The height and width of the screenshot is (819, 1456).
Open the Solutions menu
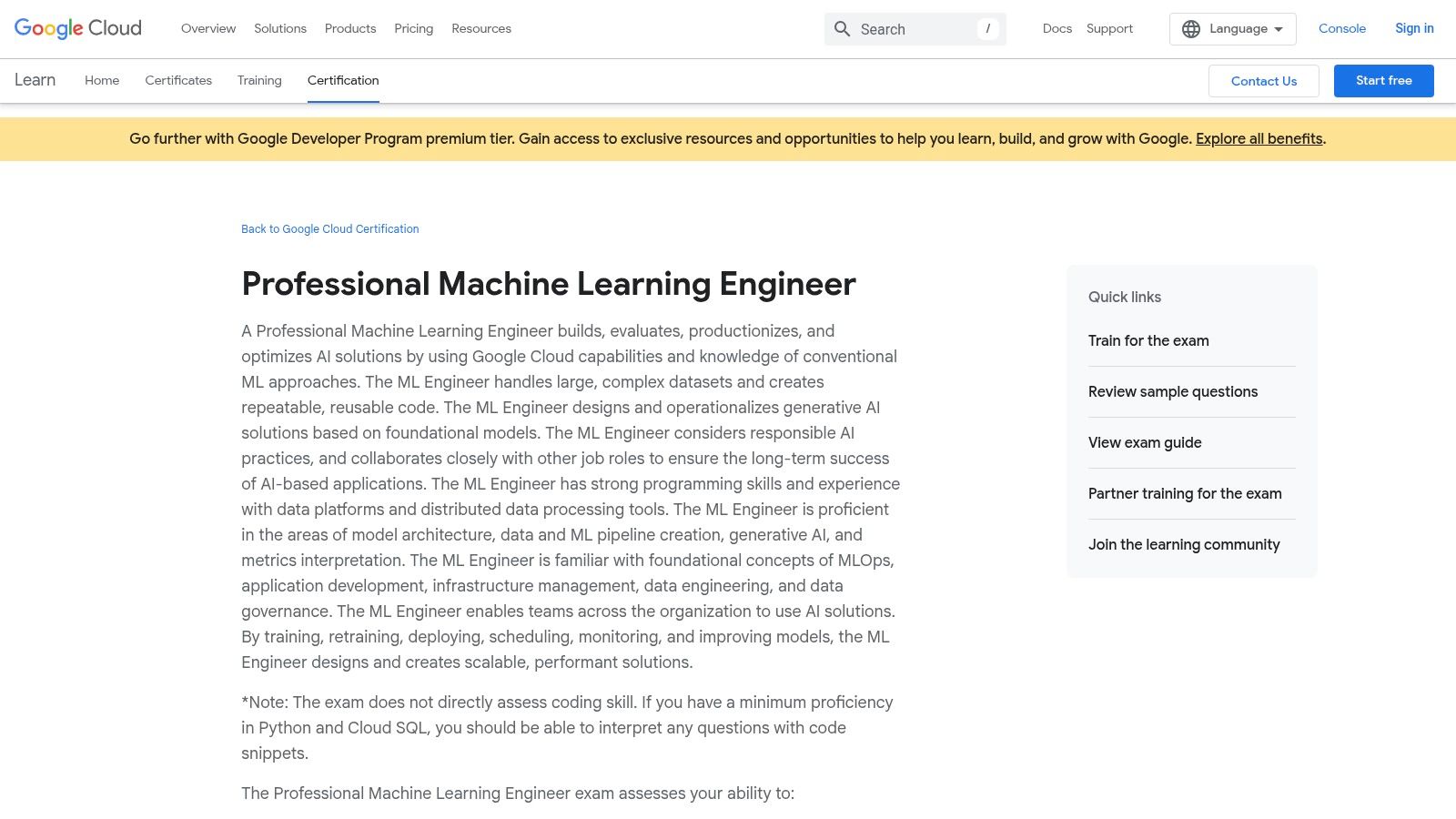tap(280, 29)
